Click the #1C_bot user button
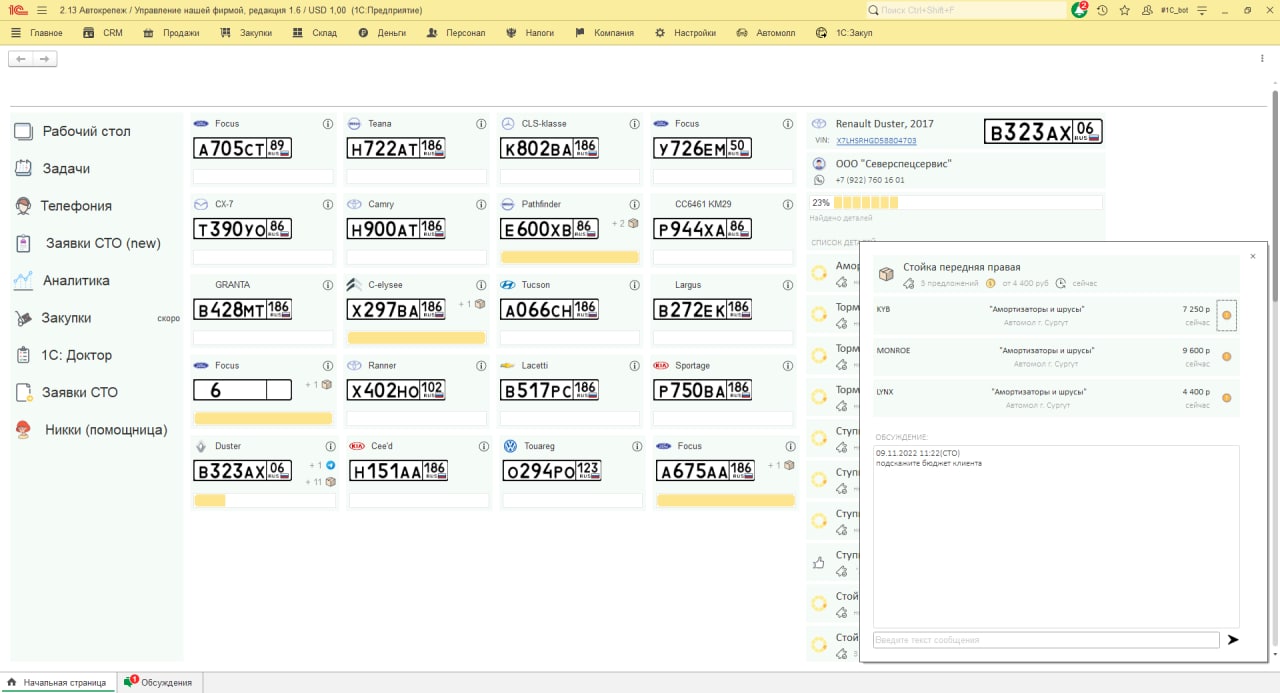The image size is (1280, 693). 1174,10
